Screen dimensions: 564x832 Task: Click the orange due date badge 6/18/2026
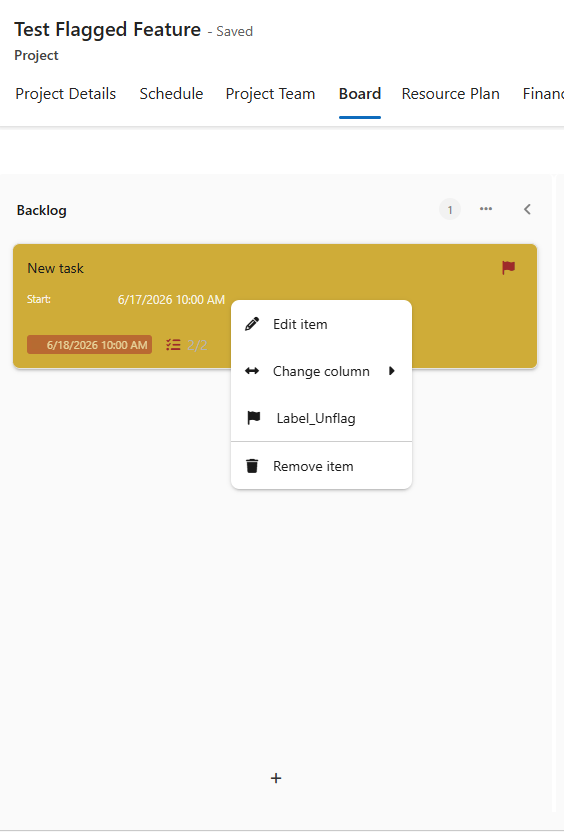[90, 345]
